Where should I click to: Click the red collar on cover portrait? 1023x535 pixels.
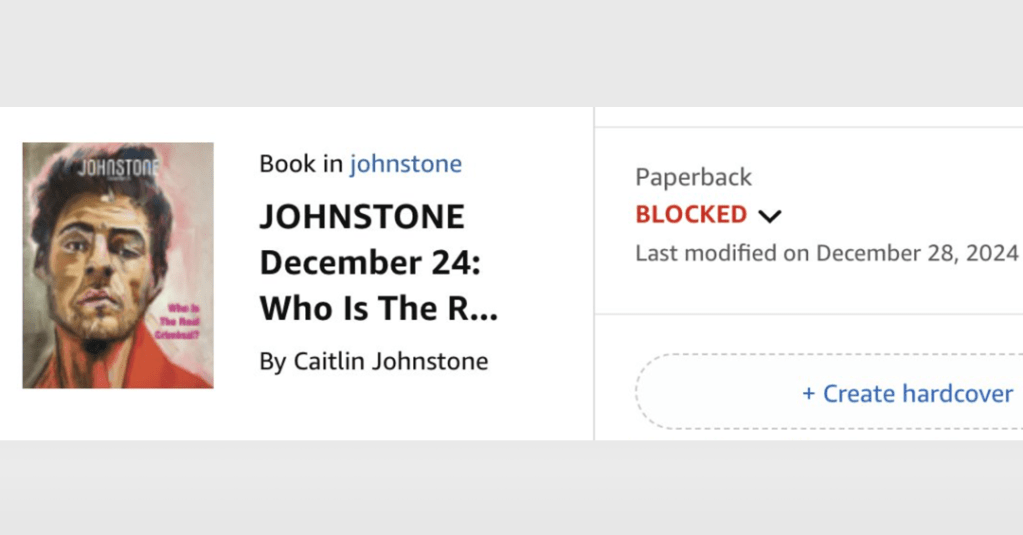point(150,370)
